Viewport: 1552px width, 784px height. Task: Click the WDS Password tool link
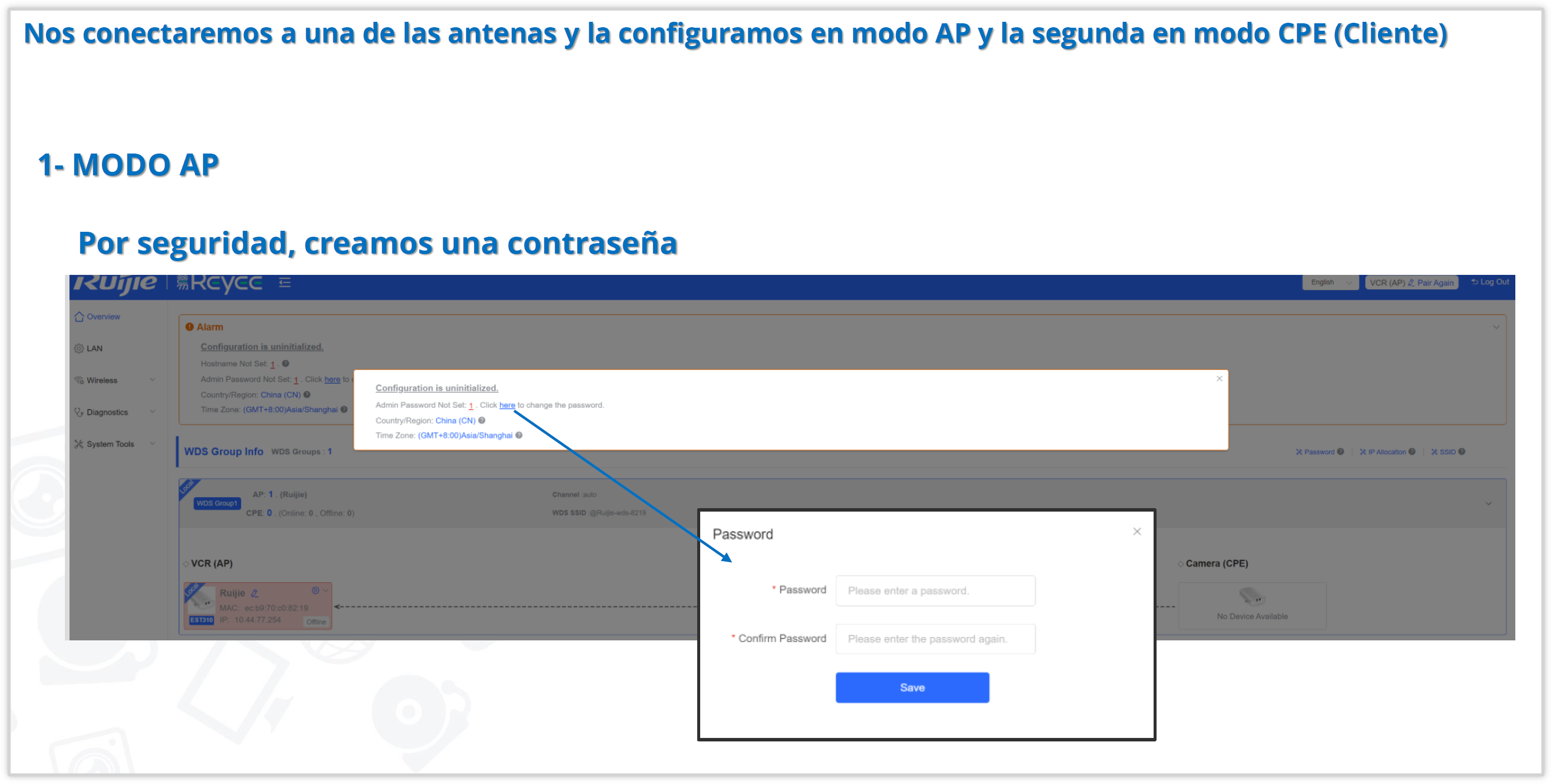click(x=1315, y=452)
